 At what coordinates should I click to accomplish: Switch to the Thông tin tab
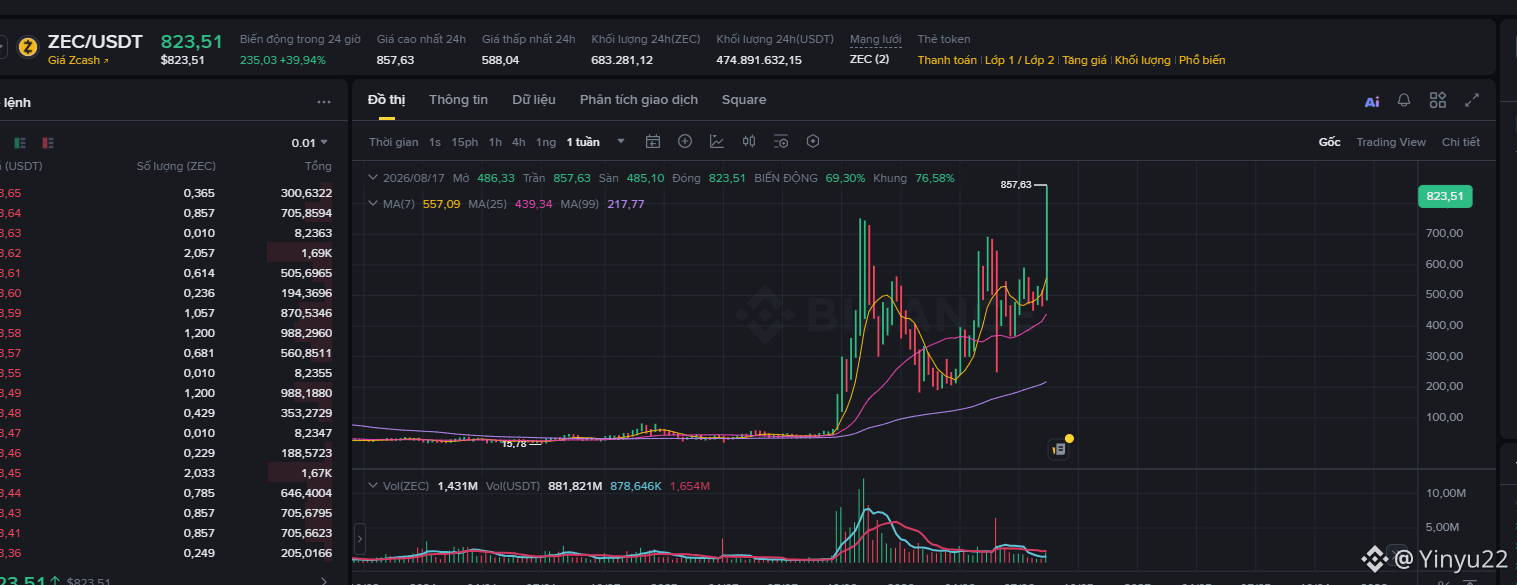pyautogui.click(x=458, y=100)
